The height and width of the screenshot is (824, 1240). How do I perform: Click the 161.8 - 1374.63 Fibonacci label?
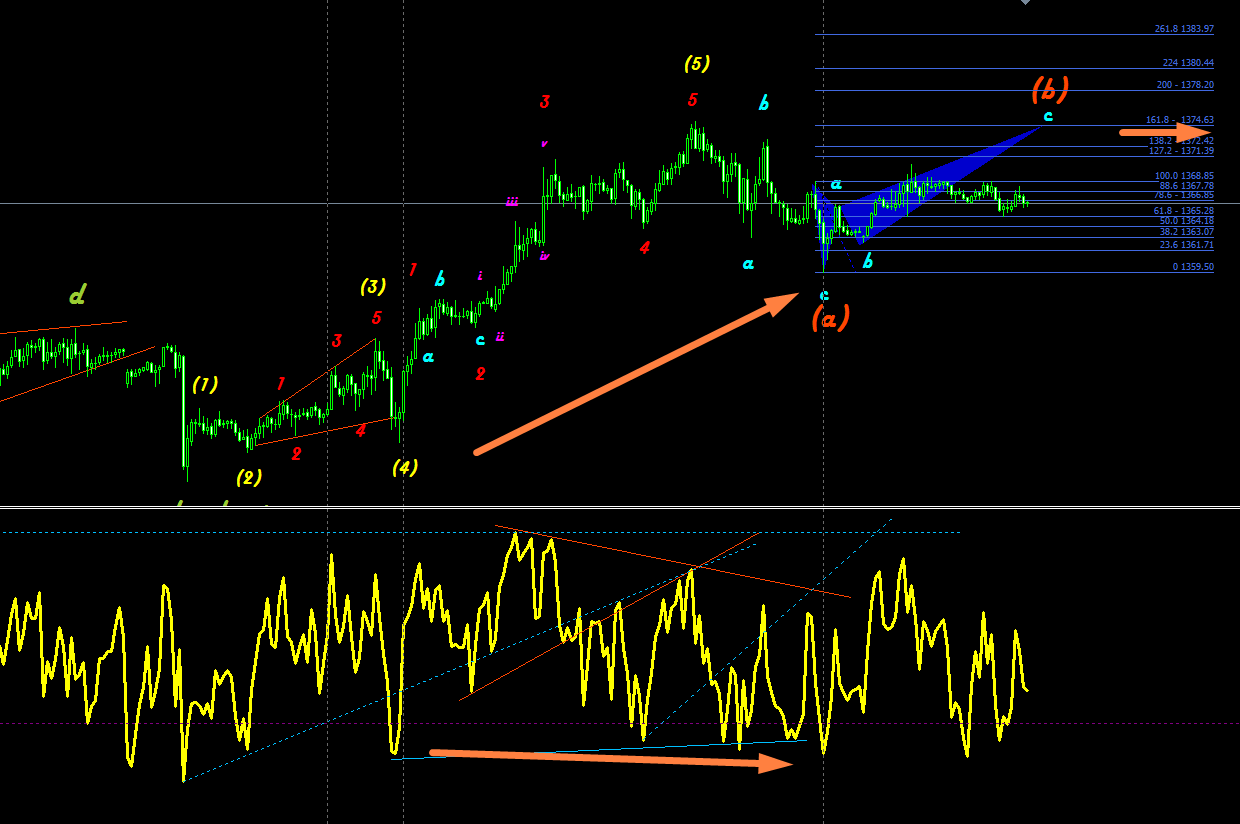tap(1180, 120)
